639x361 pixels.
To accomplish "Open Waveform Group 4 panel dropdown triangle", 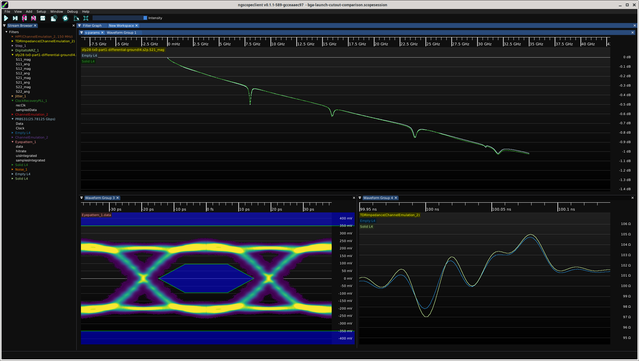I will pos(360,198).
